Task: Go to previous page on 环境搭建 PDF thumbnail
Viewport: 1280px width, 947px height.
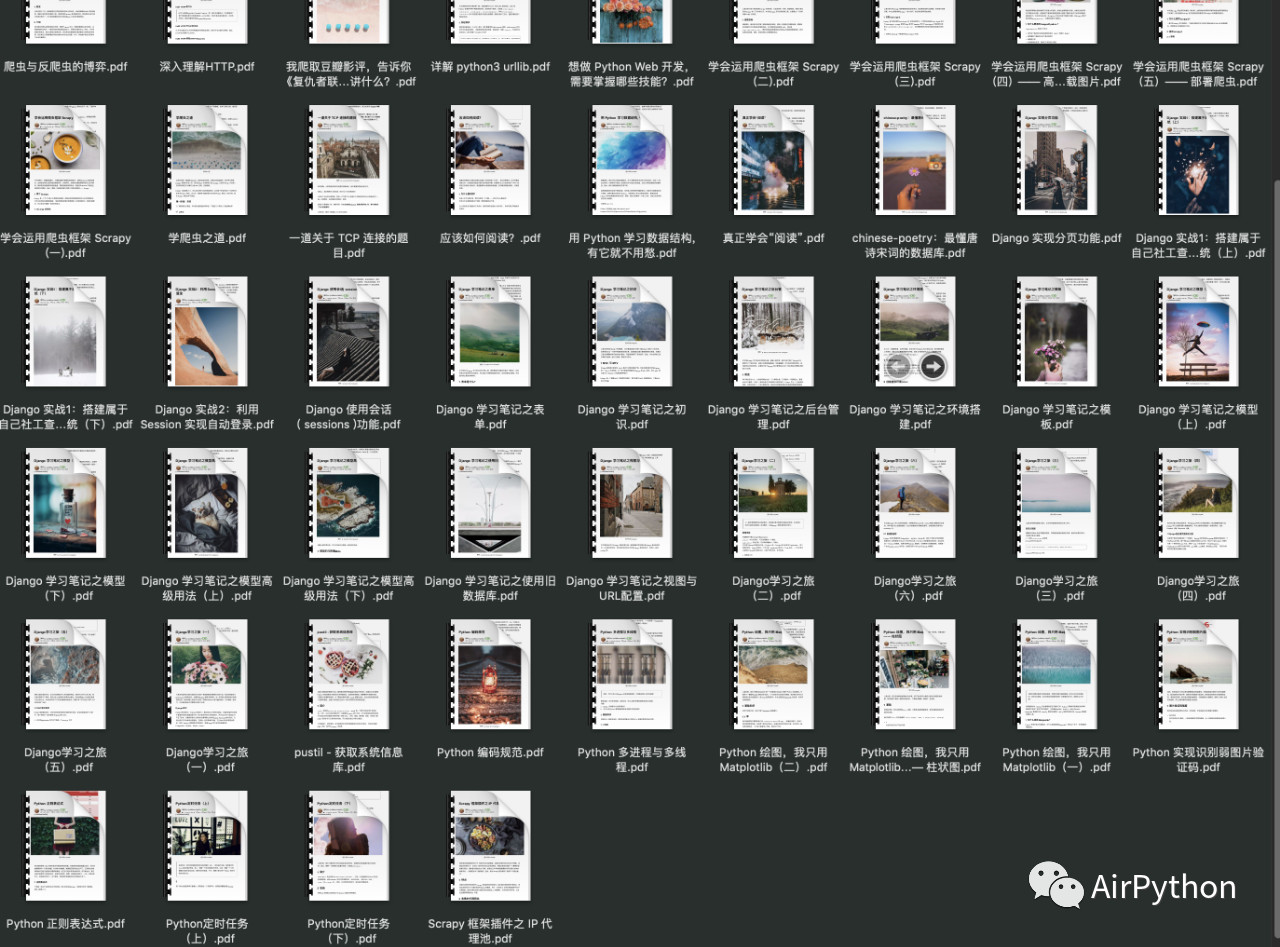Action: point(899,367)
